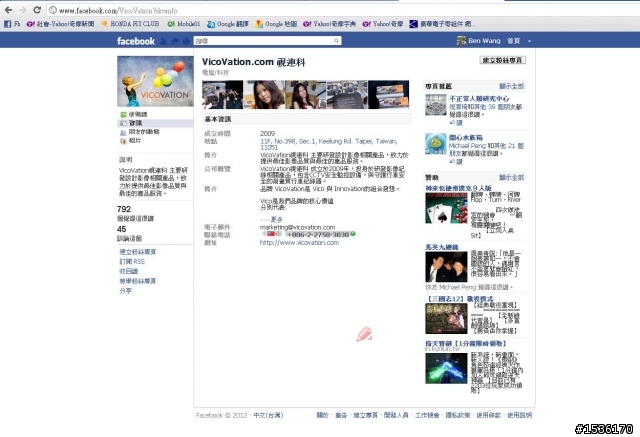Open the Fb bookmark

pos(12,24)
